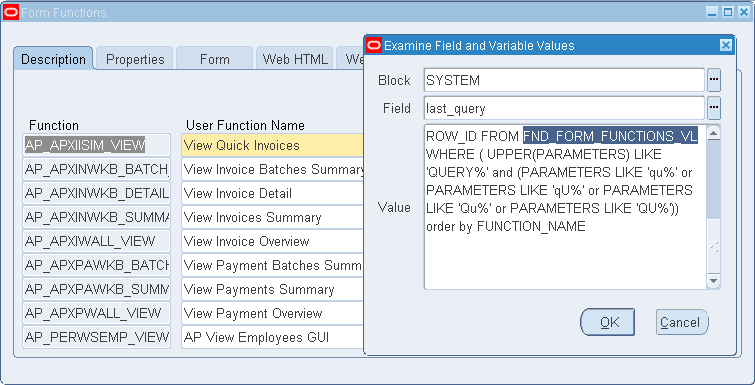Click the Field input containing last_query
Viewport: 755px width, 385px height.
[564, 108]
